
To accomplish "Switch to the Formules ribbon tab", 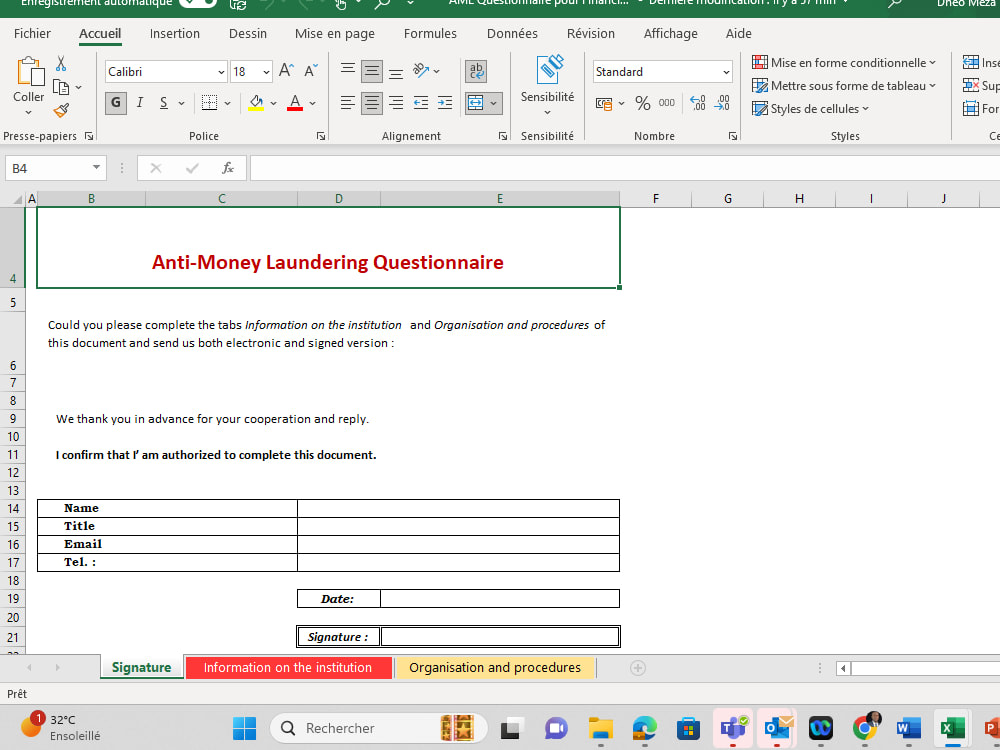I will (x=430, y=33).
